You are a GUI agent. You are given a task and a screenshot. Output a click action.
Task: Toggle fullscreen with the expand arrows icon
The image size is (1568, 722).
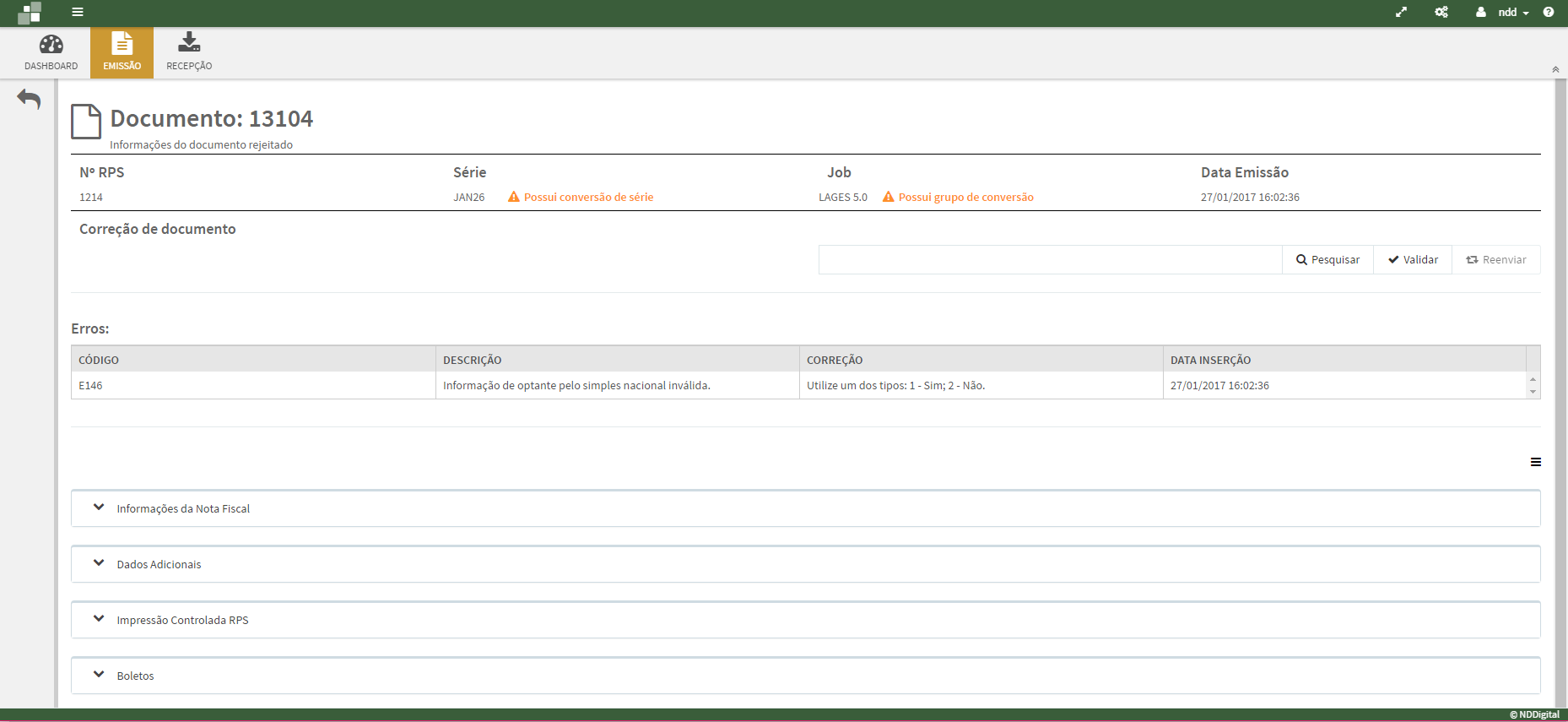(1401, 12)
